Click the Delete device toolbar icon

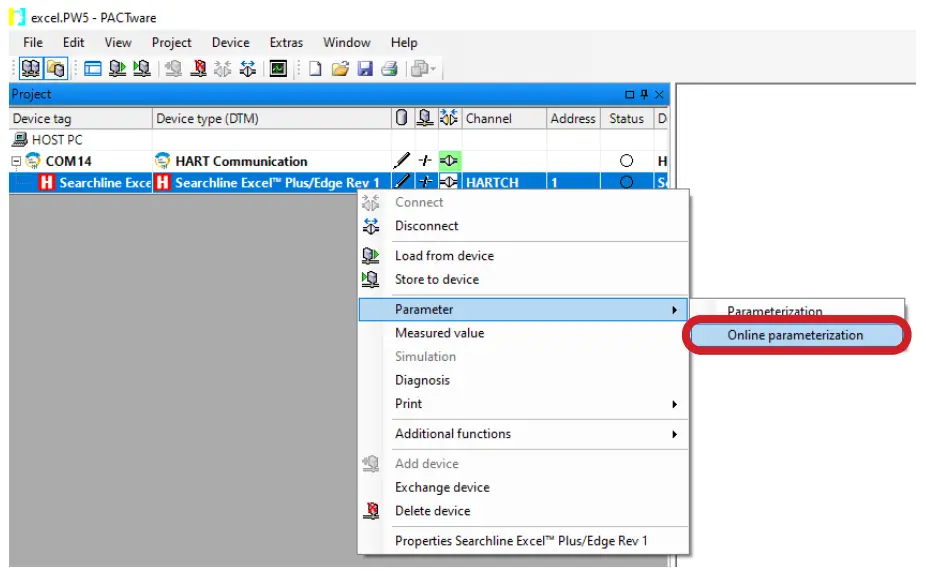198,69
